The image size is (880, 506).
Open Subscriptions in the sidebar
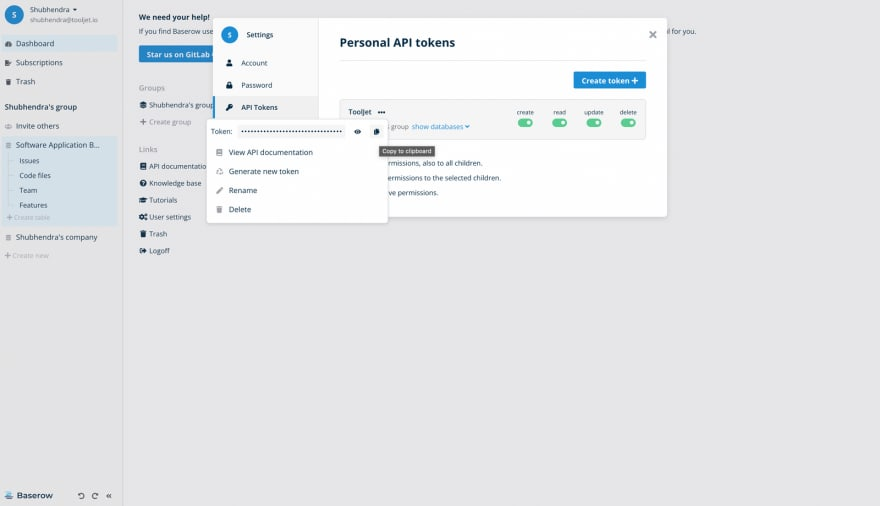58,63
